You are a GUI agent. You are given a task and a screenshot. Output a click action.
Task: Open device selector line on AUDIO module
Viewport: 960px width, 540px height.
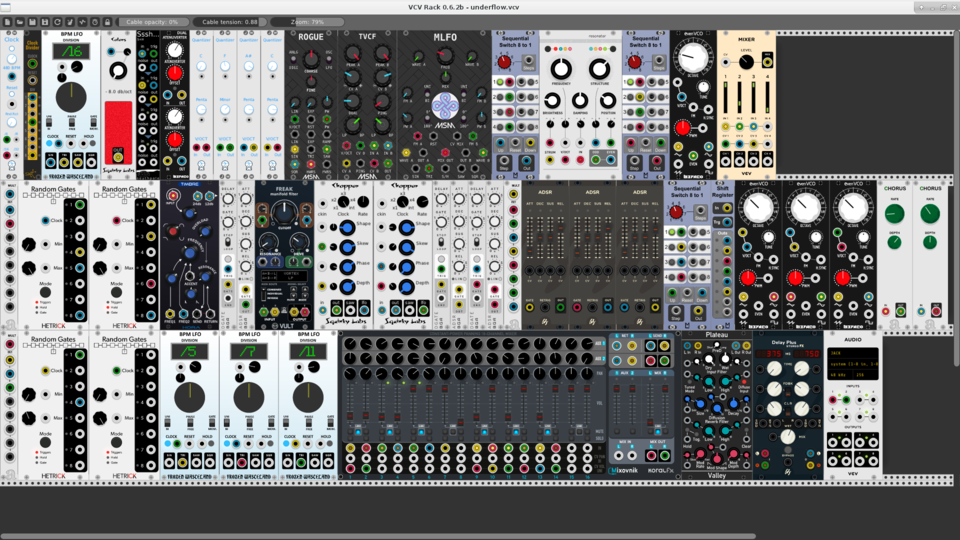click(853, 364)
